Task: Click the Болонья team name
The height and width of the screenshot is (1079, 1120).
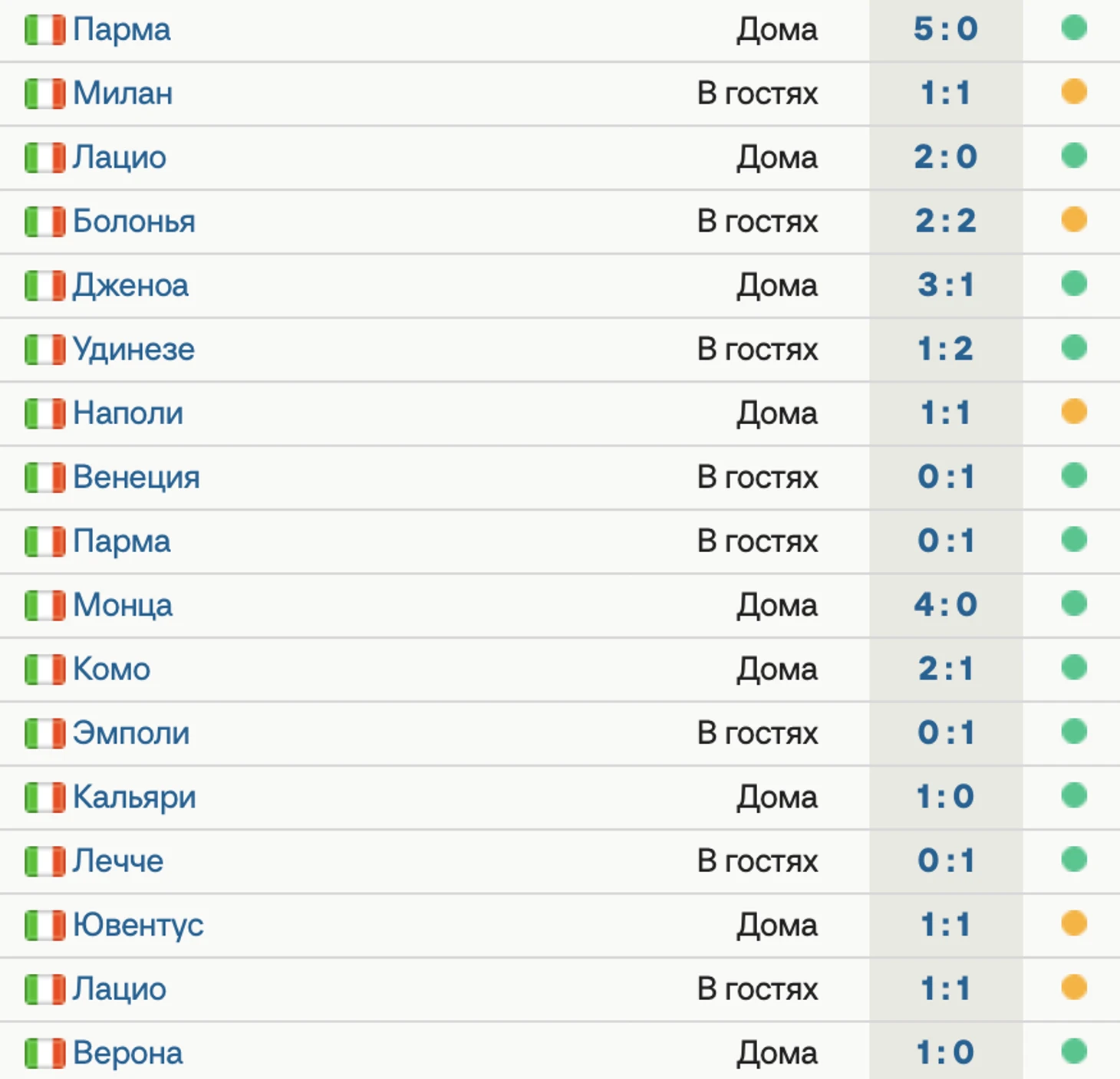Action: pyautogui.click(x=134, y=222)
